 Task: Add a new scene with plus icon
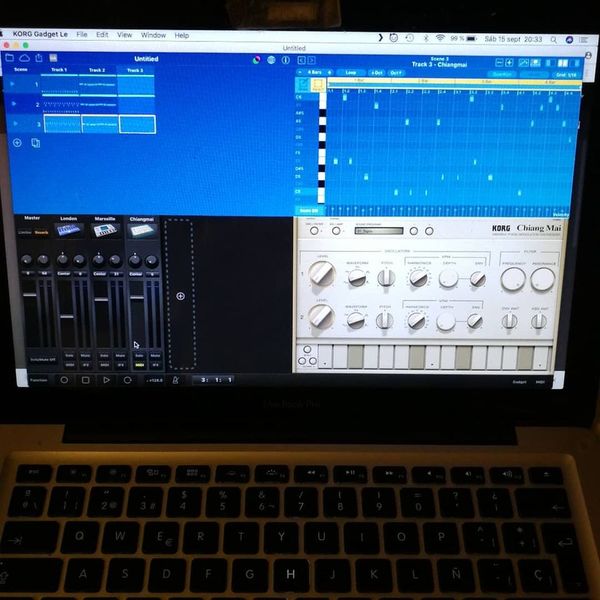click(x=17, y=143)
